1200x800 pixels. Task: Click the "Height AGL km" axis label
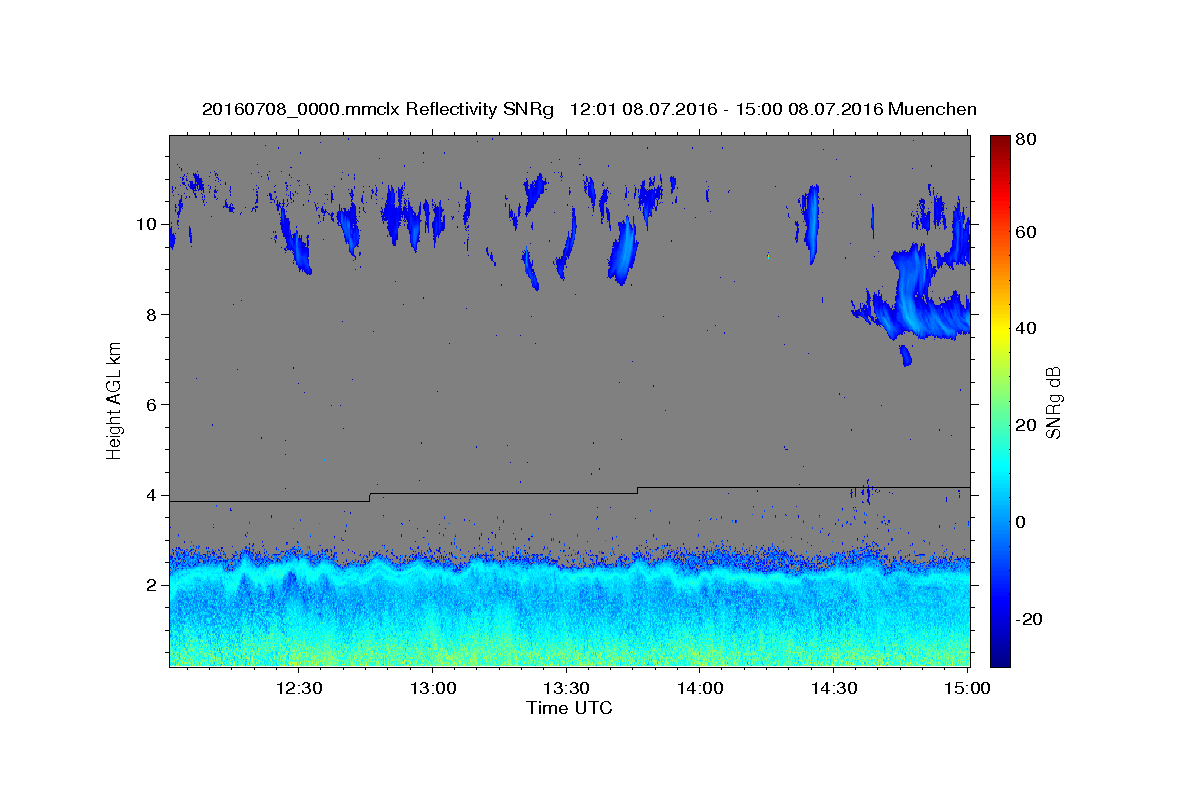(x=114, y=401)
